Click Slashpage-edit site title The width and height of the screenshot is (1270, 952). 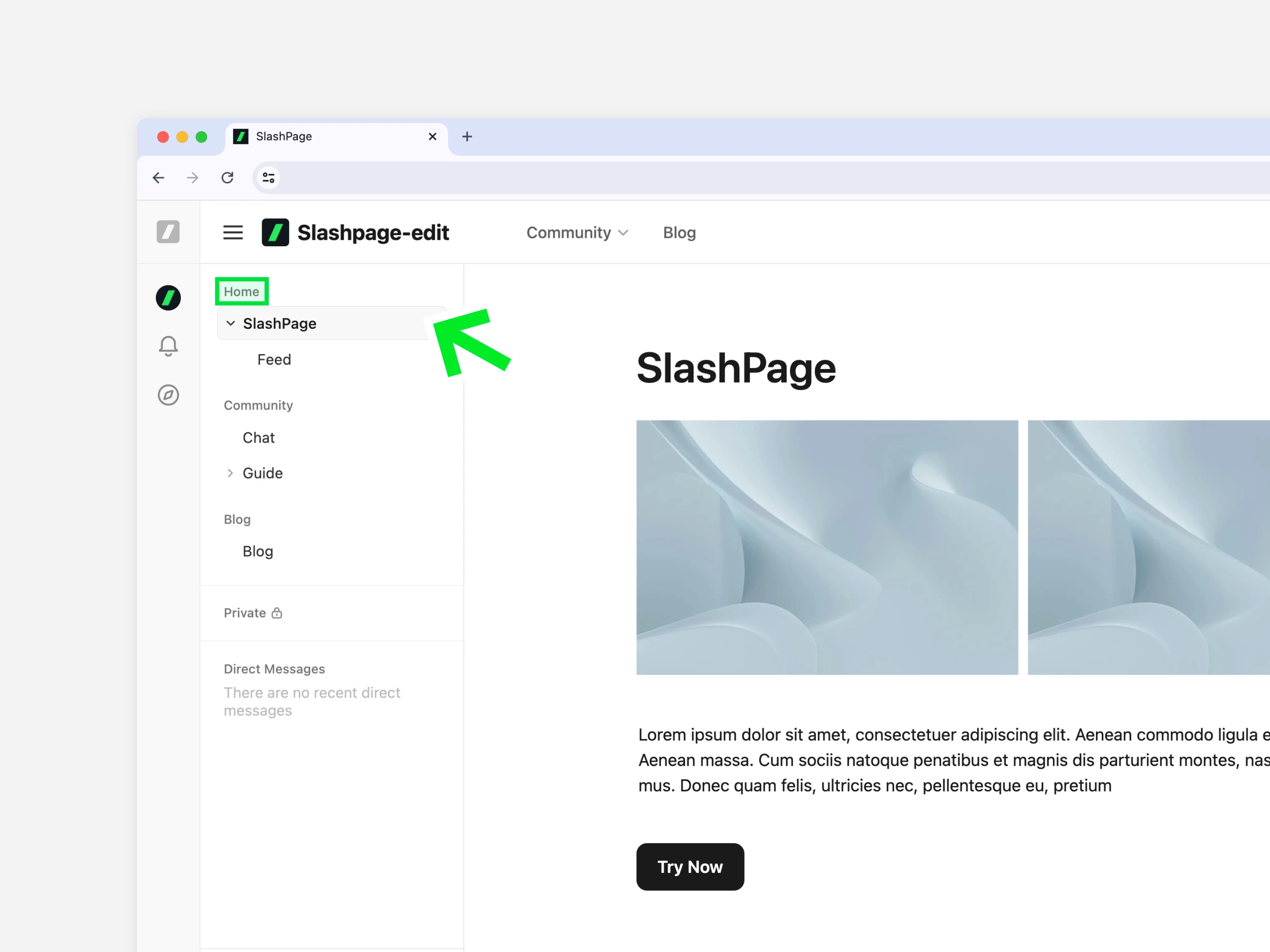(373, 232)
